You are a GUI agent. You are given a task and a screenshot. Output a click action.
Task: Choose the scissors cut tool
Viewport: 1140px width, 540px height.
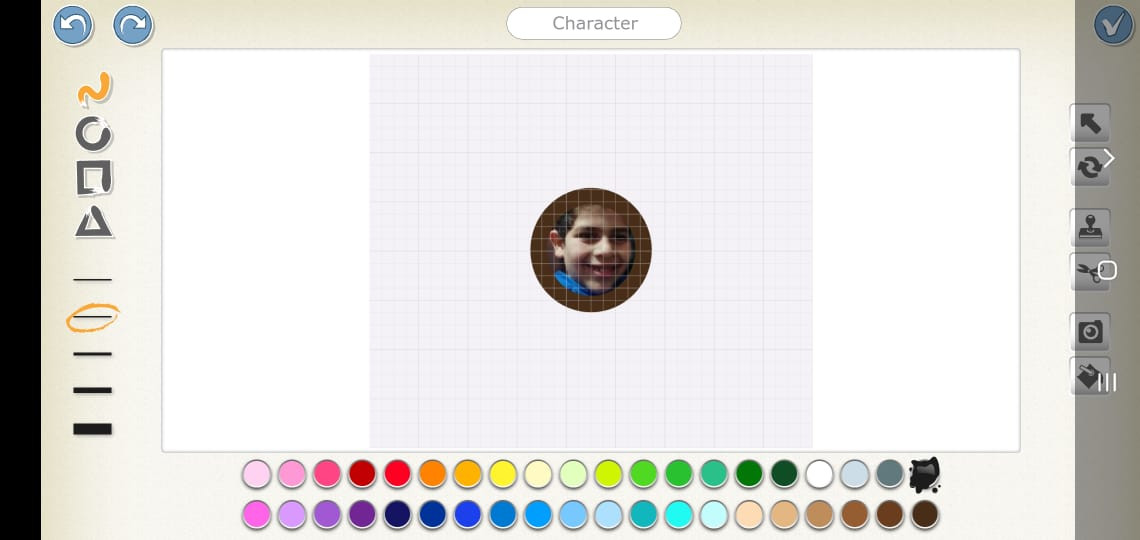pyautogui.click(x=1090, y=273)
